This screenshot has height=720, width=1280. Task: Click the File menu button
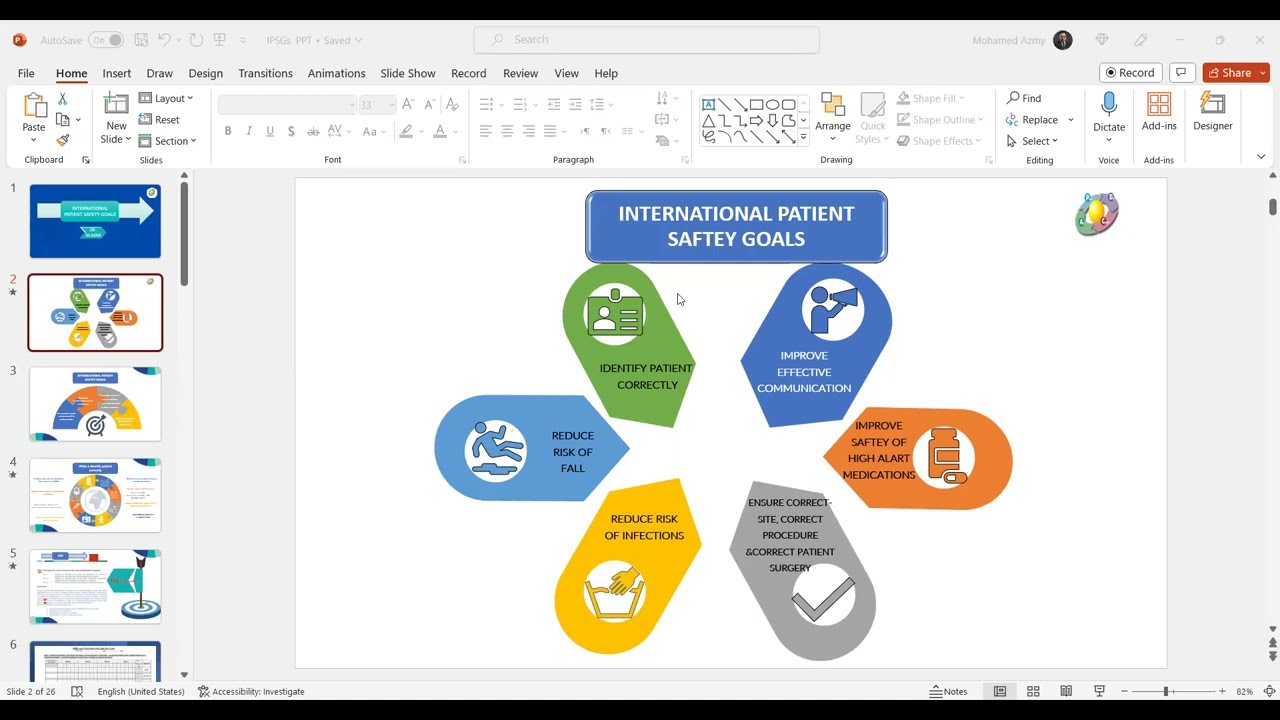pos(26,73)
